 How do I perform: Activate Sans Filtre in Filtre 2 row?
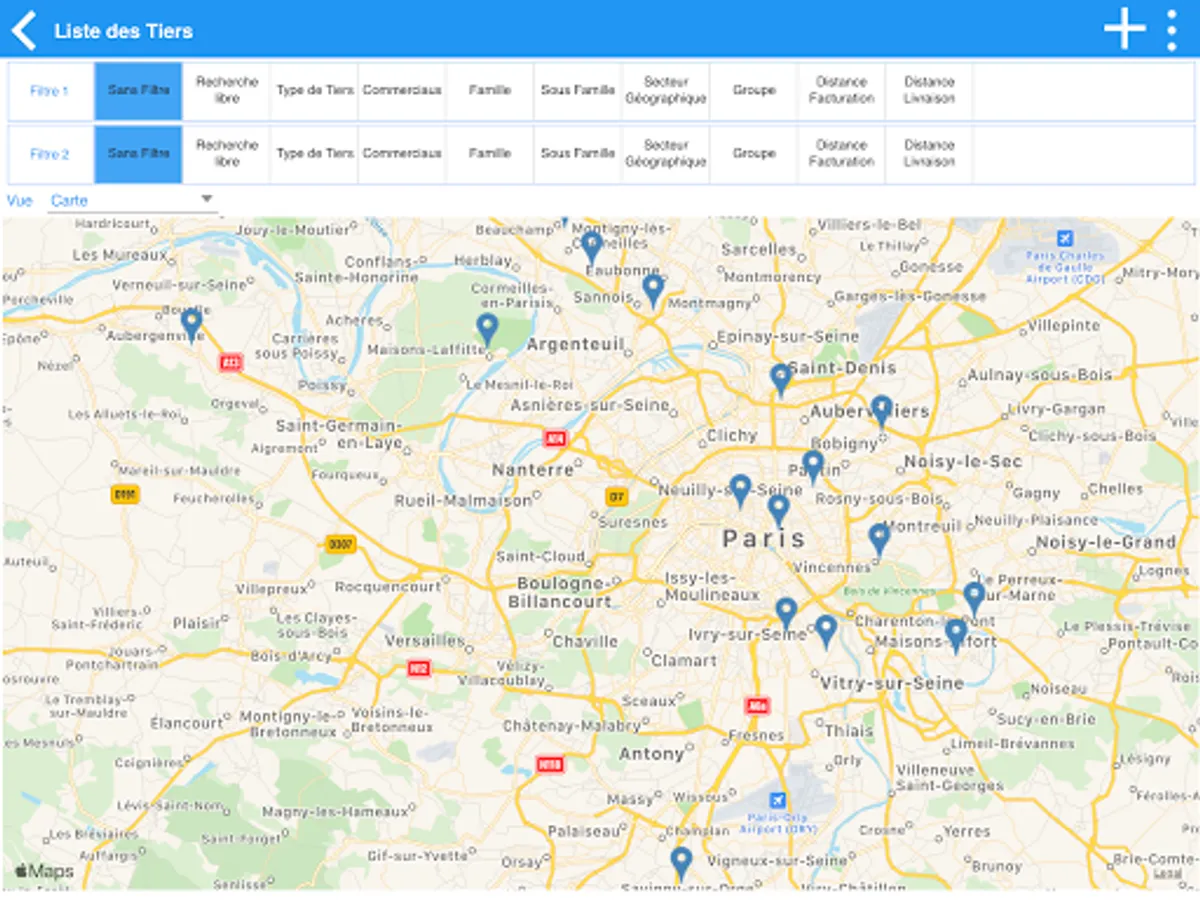click(x=138, y=154)
